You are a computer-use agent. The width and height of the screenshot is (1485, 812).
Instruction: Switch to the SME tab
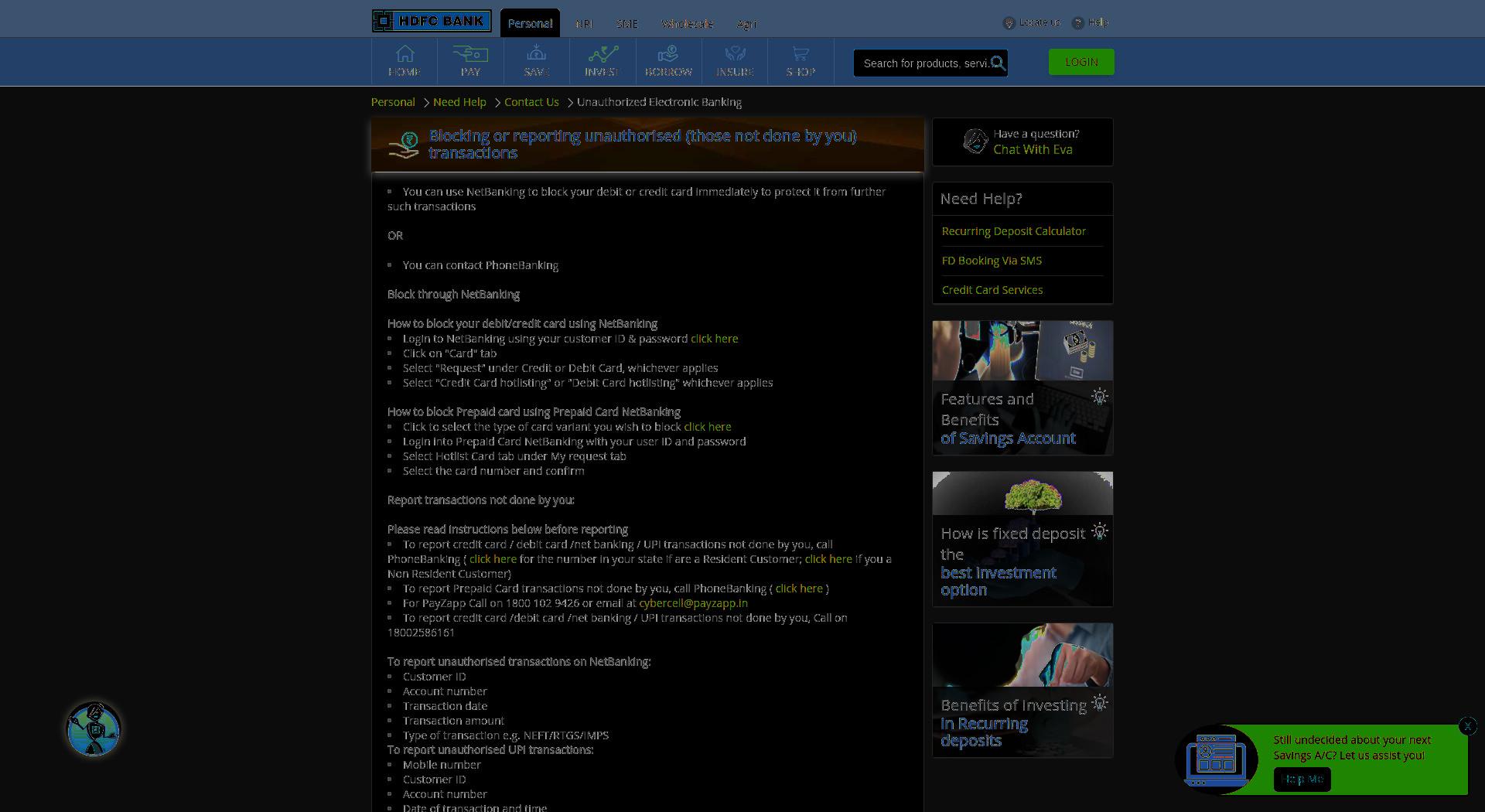tap(627, 24)
